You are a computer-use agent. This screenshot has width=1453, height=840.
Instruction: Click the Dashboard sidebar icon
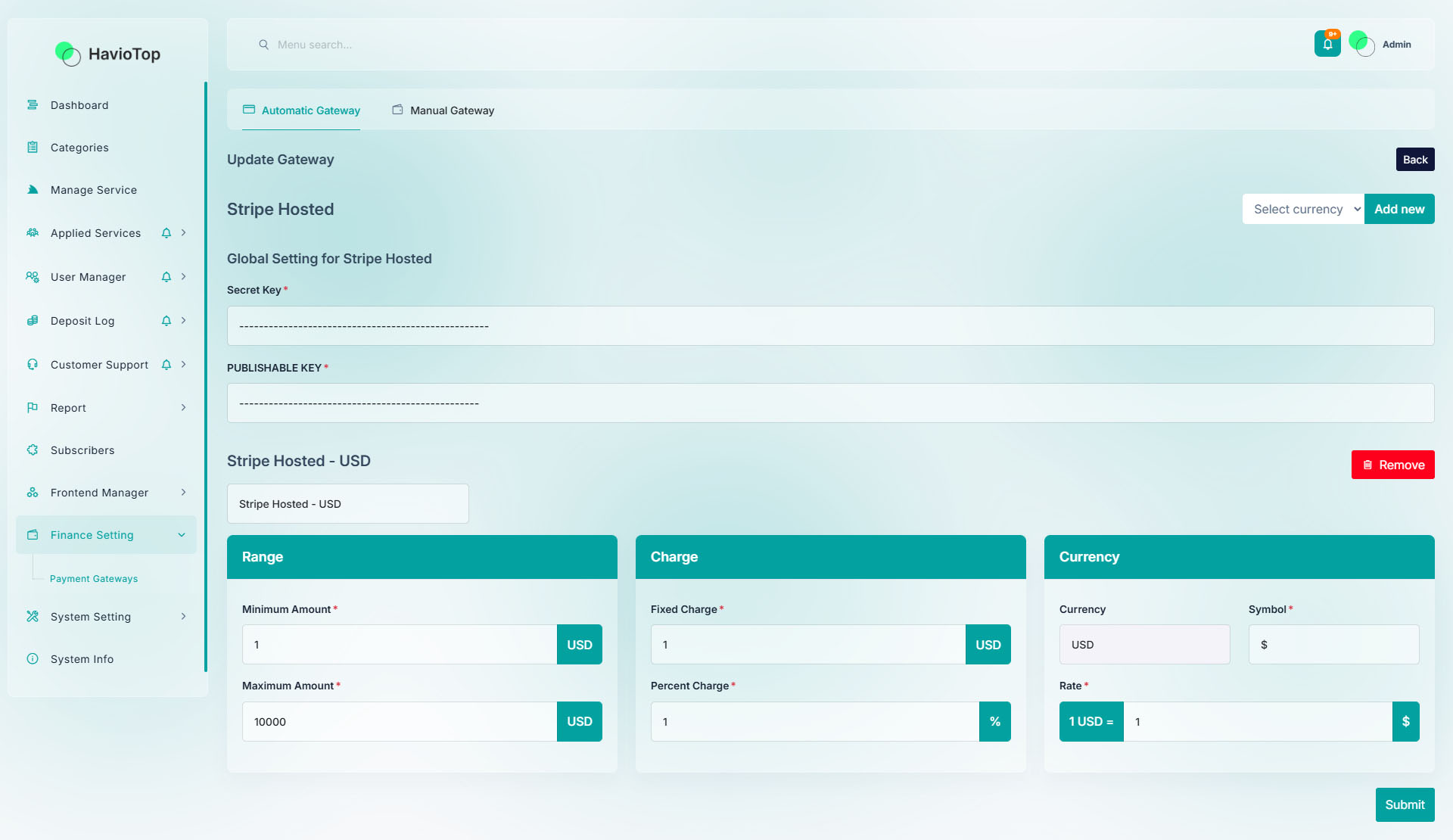33,105
